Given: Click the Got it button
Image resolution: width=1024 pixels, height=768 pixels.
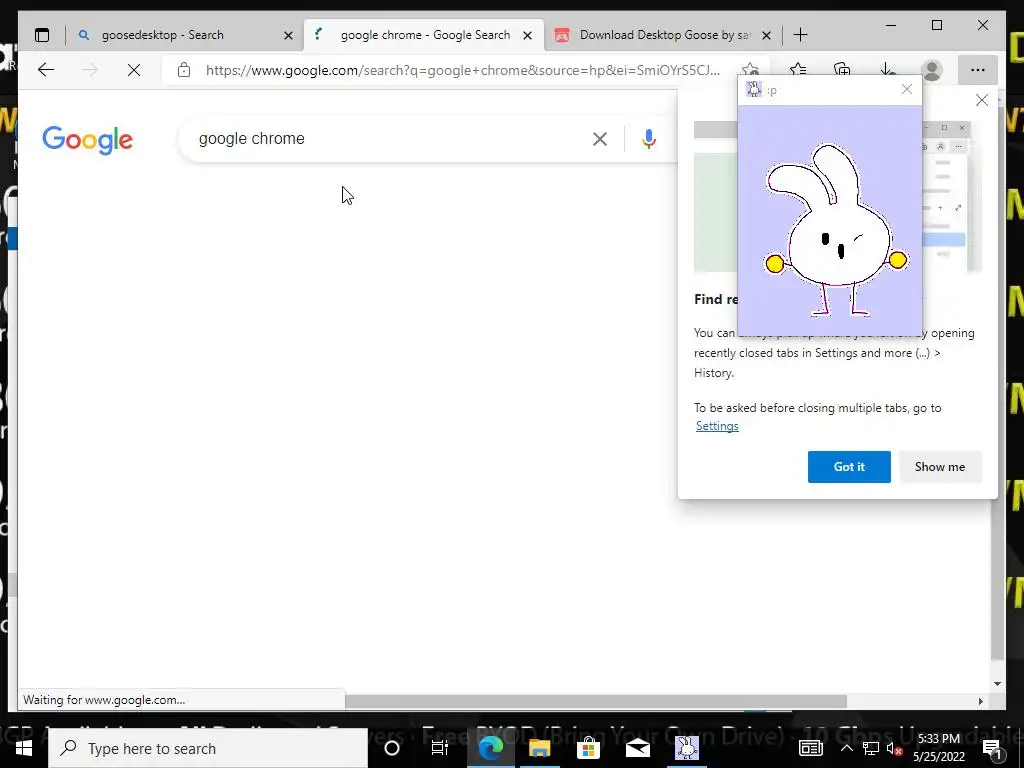Looking at the screenshot, I should click(x=849, y=467).
